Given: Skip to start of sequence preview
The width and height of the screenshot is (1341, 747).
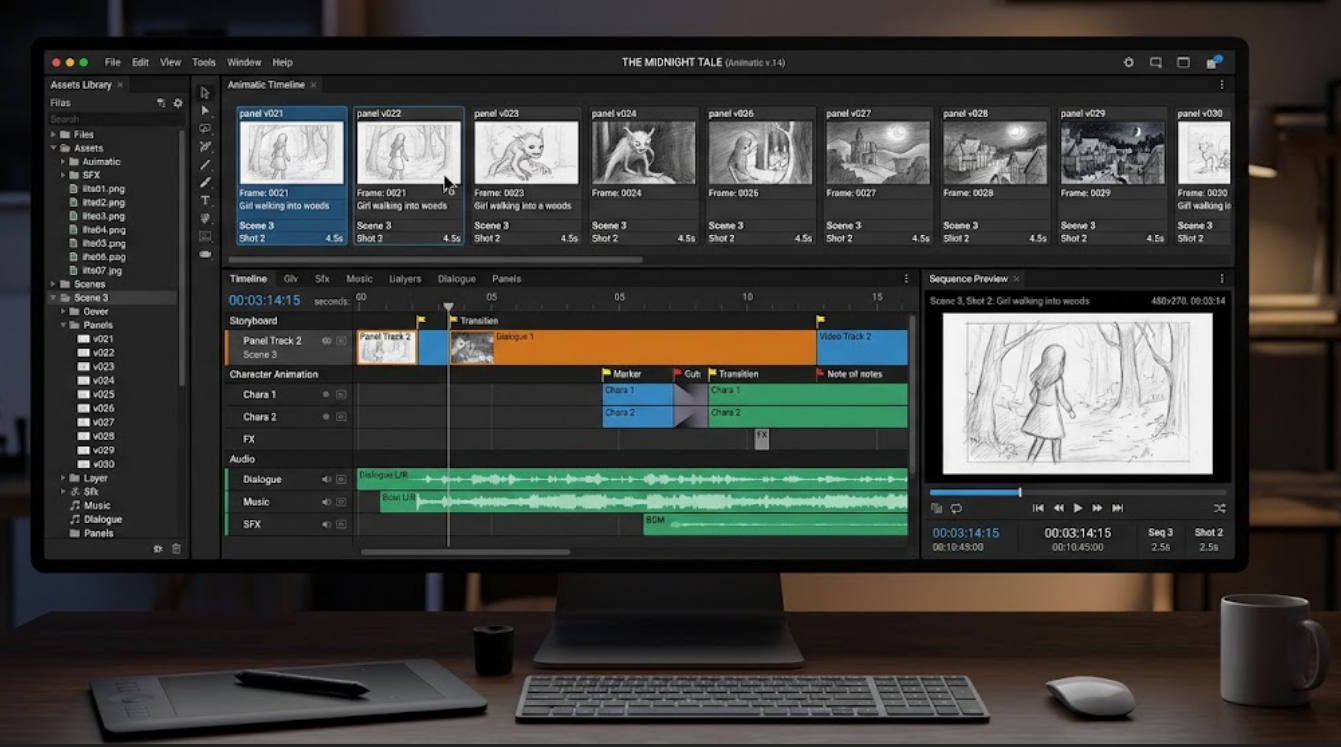Looking at the screenshot, I should [1038, 508].
